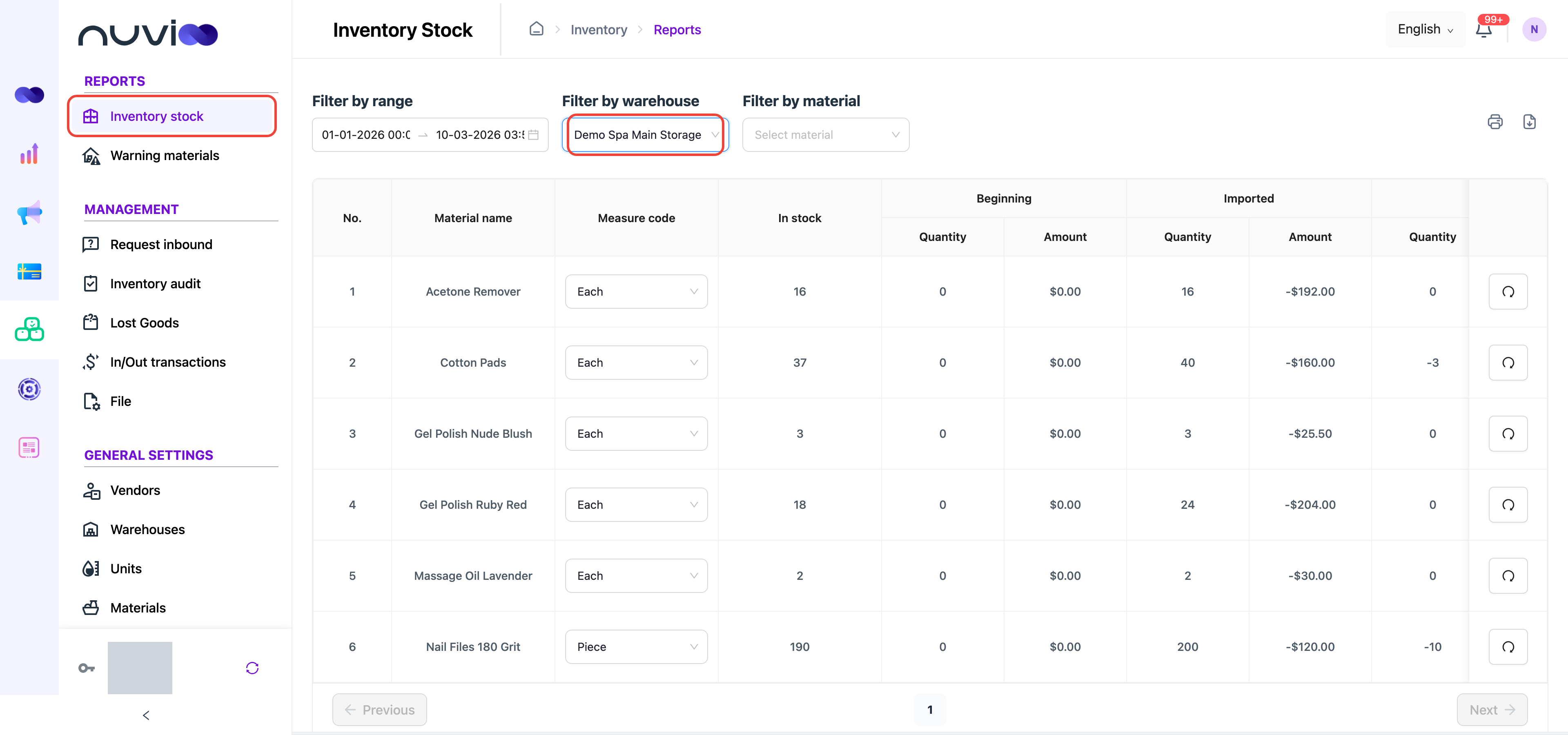Click refresh button for Acetone Remover row
Image resolution: width=1568 pixels, height=735 pixels.
1508,292
